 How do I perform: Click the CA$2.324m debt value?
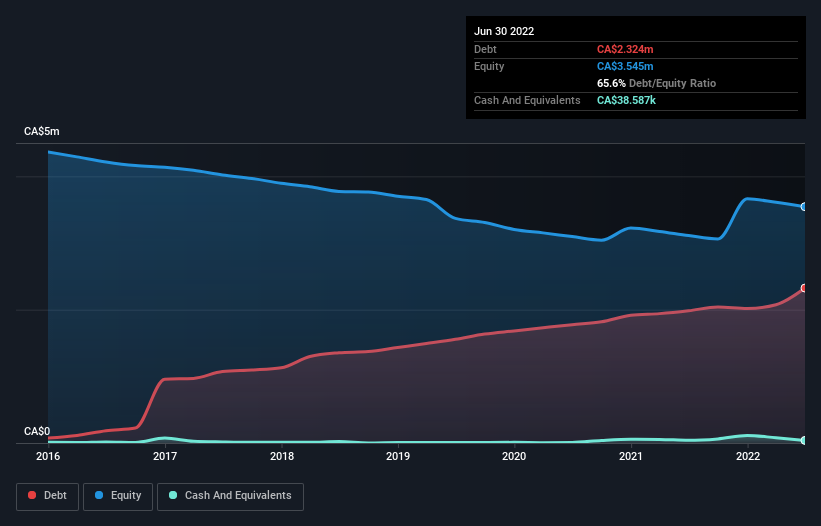pyautogui.click(x=625, y=49)
